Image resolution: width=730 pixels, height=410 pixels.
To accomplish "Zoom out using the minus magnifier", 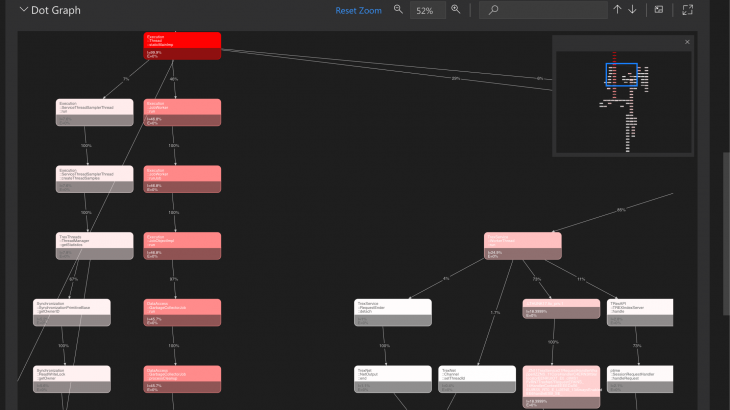I will click(x=398, y=10).
